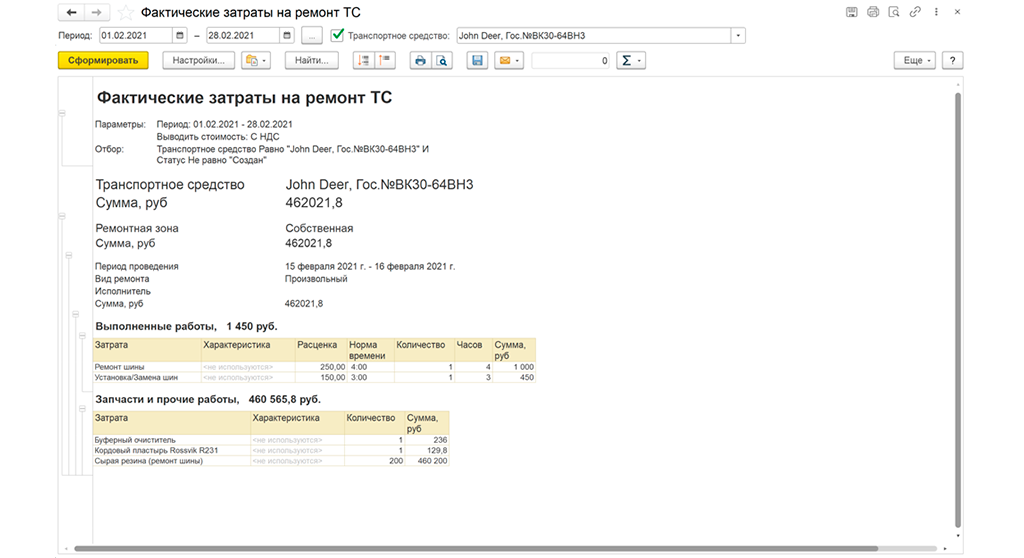Select the vehicle total sum 462021,8 cell
This screenshot has height=558, width=1024.
tap(313, 203)
